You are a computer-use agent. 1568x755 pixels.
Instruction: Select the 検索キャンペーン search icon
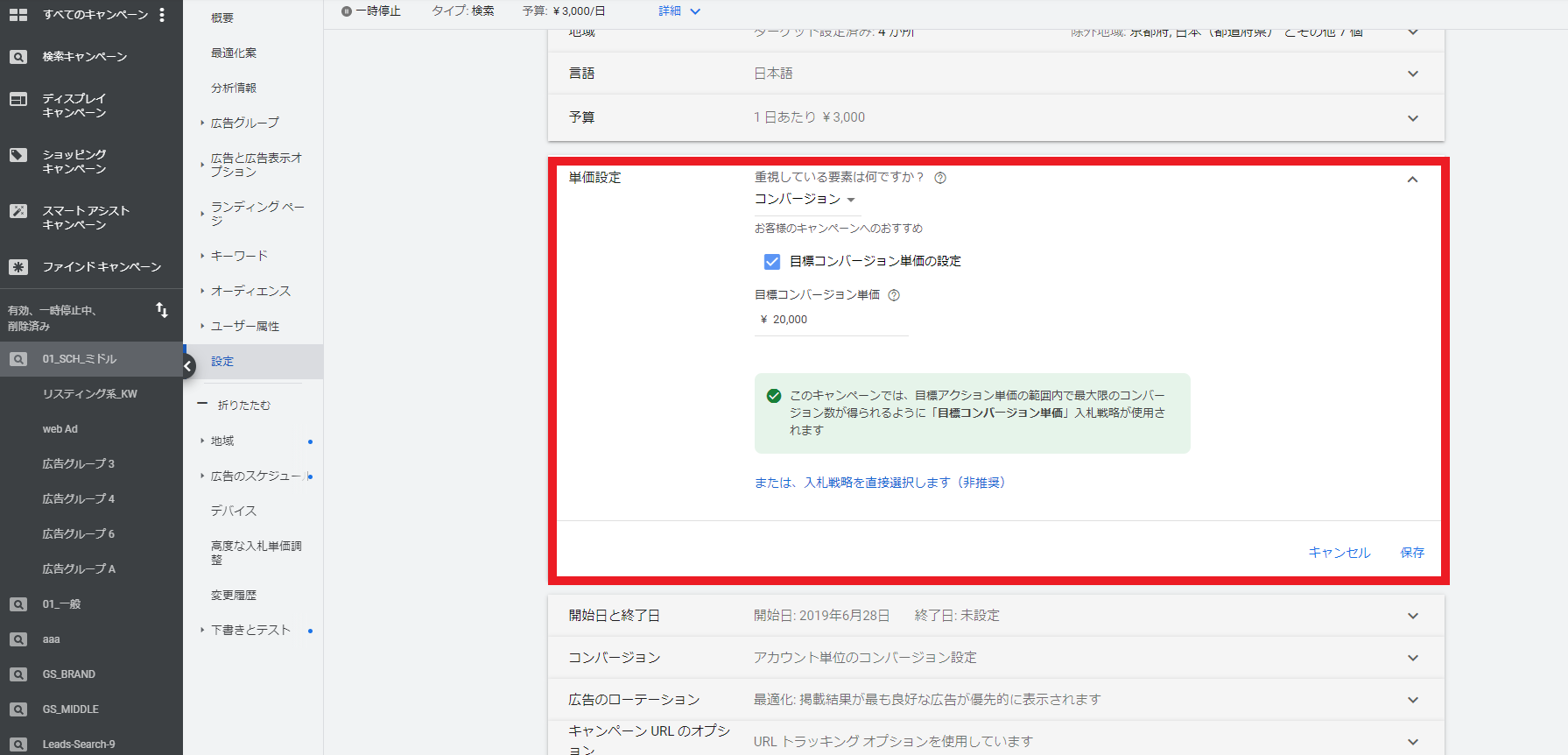[x=18, y=57]
